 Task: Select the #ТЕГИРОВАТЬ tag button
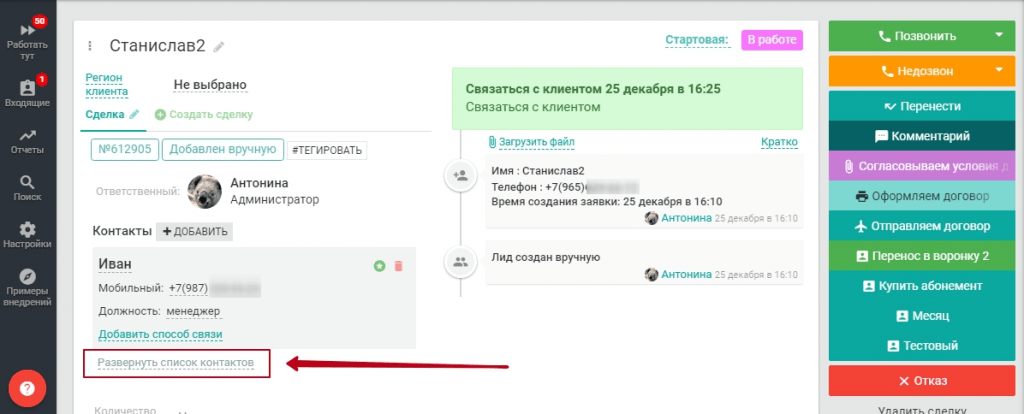click(x=327, y=150)
